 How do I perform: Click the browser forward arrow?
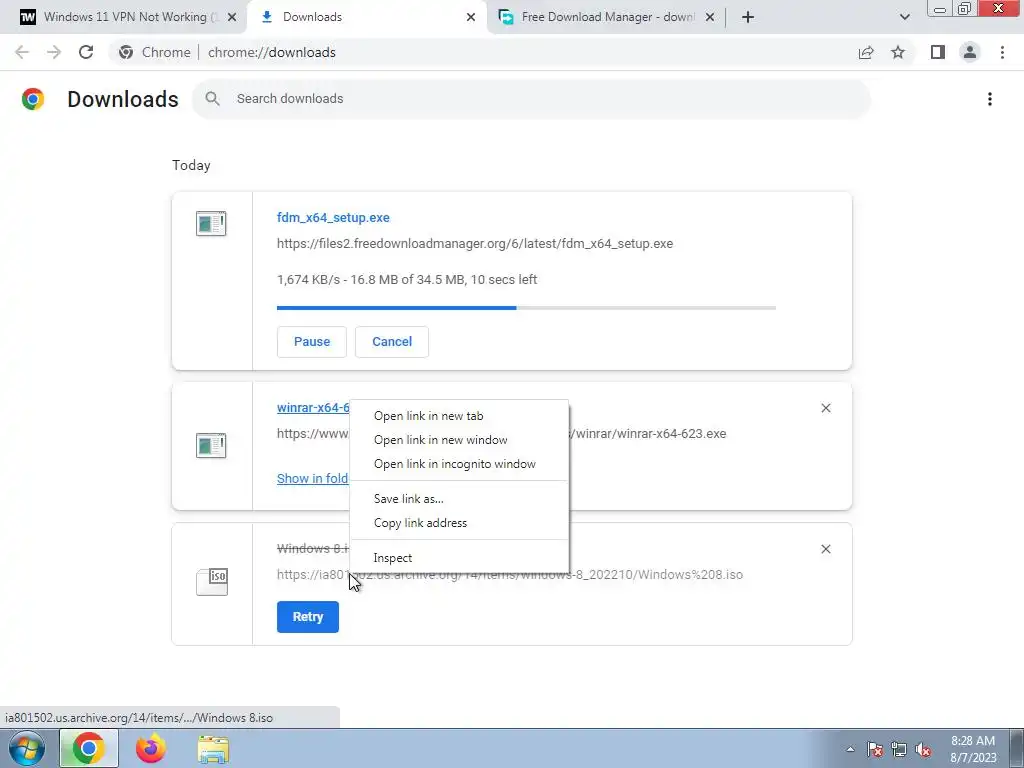(54, 52)
